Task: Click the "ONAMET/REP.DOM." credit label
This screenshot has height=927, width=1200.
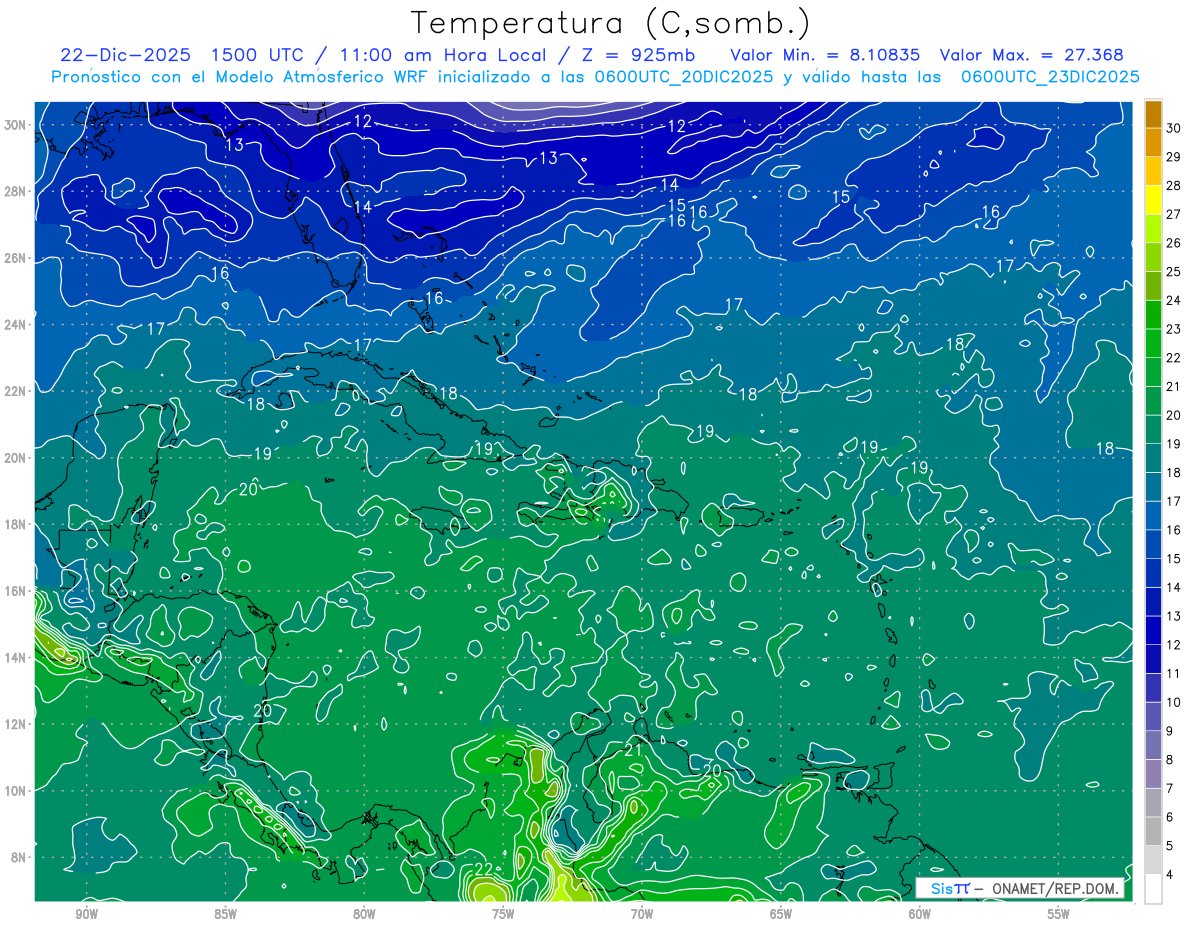Action: click(x=1056, y=889)
